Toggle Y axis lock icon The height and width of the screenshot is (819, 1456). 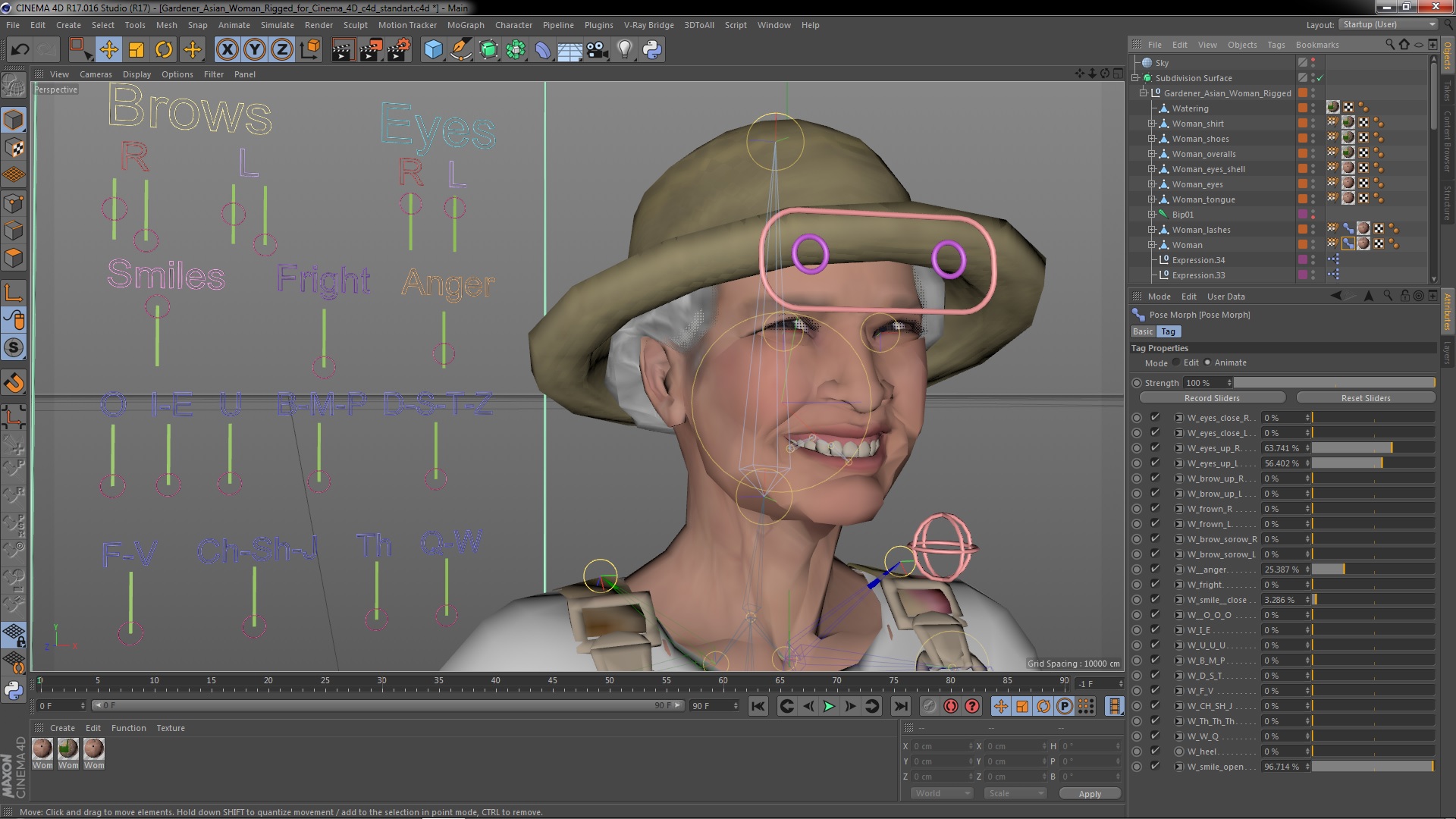255,50
